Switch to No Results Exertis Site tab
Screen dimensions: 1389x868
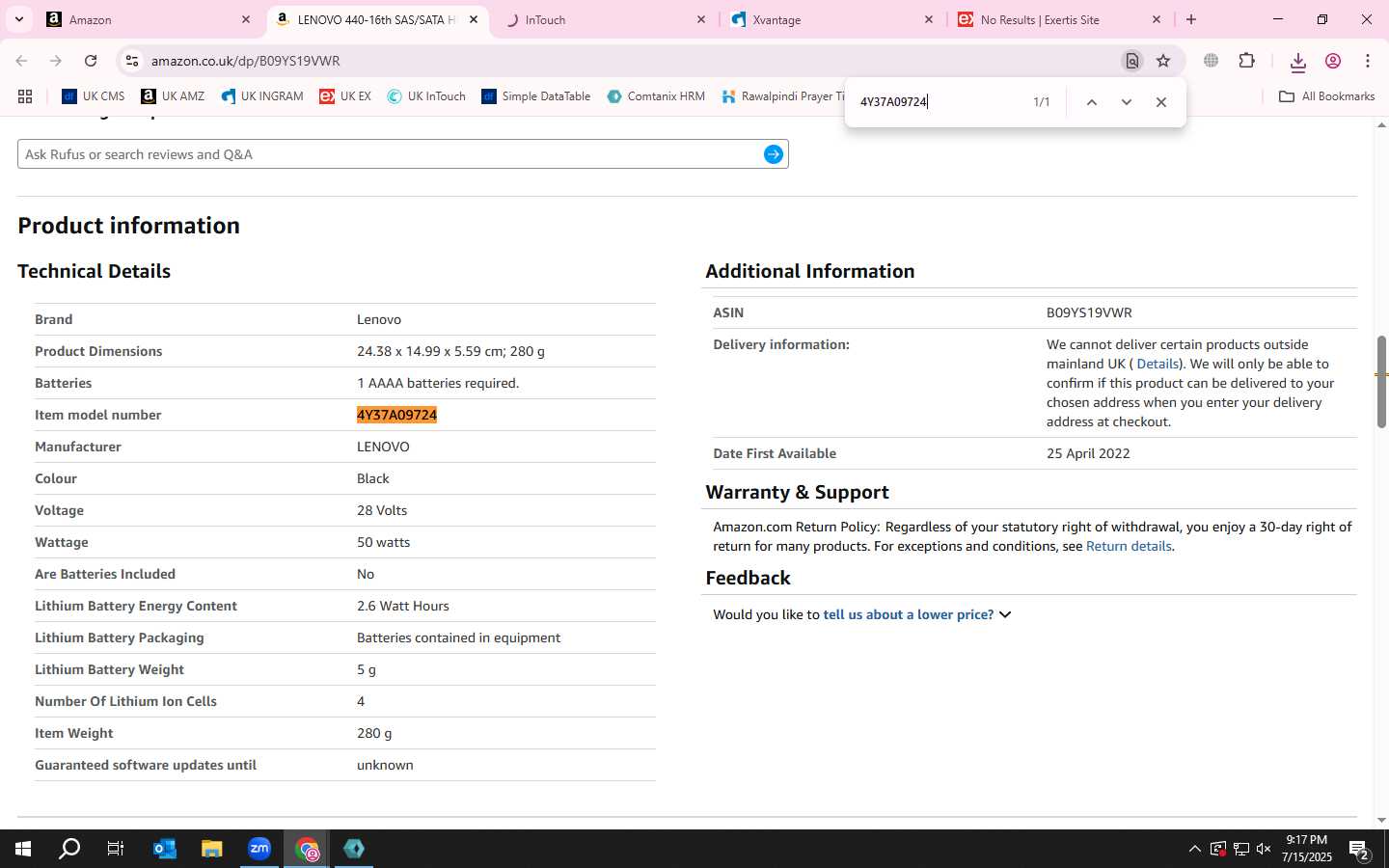(1059, 19)
